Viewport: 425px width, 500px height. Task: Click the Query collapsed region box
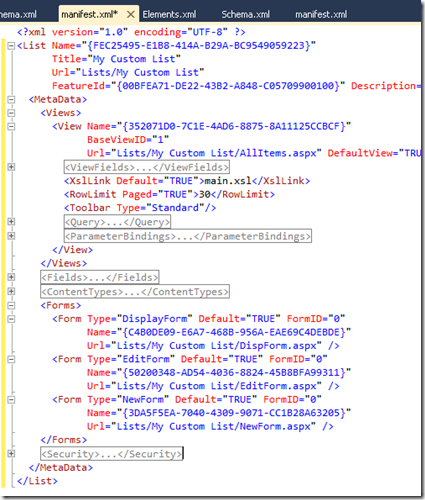click(117, 222)
